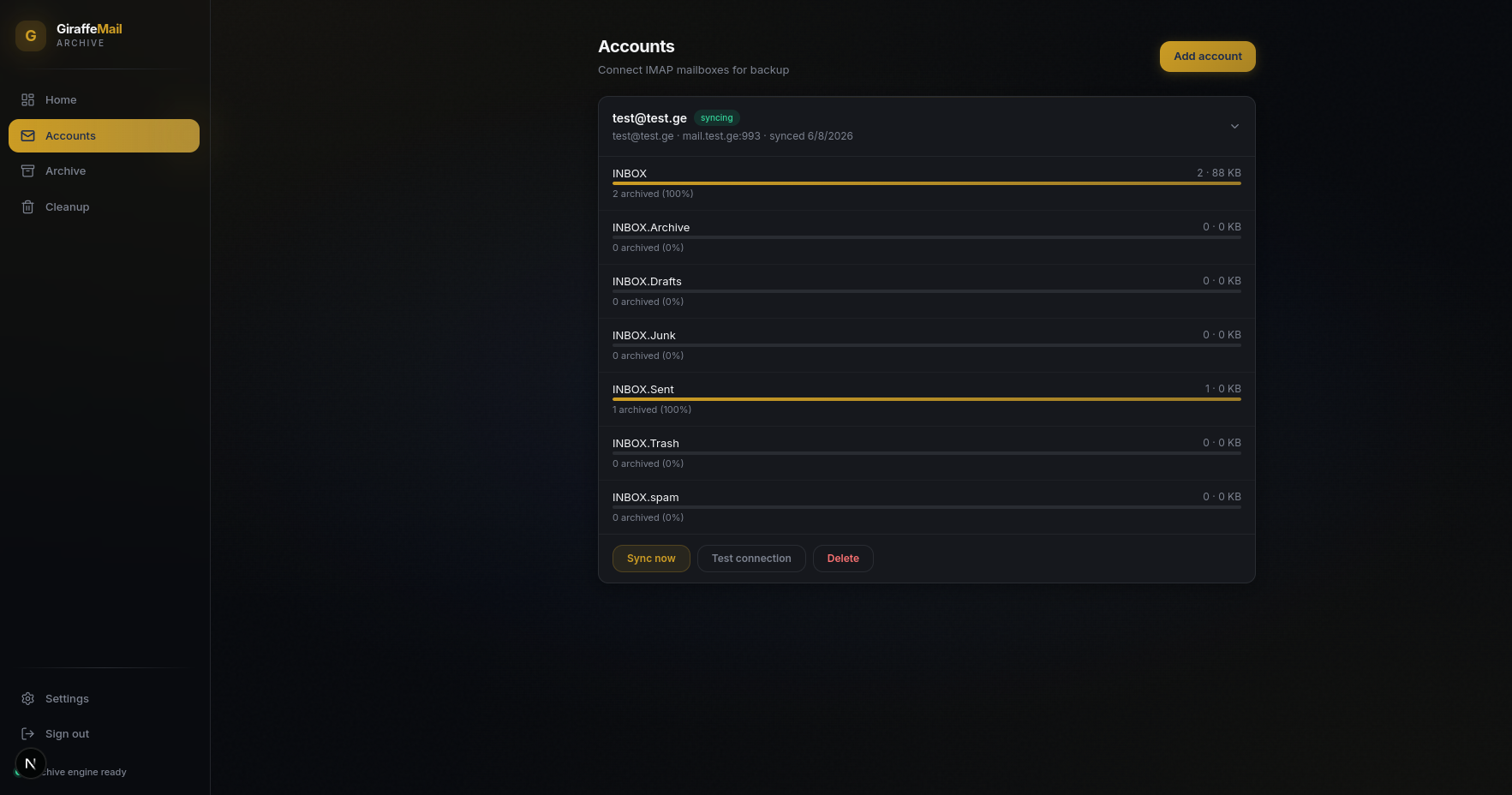Viewport: 1512px width, 795px height.
Task: Start syncing with Sync now
Action: pos(651,559)
